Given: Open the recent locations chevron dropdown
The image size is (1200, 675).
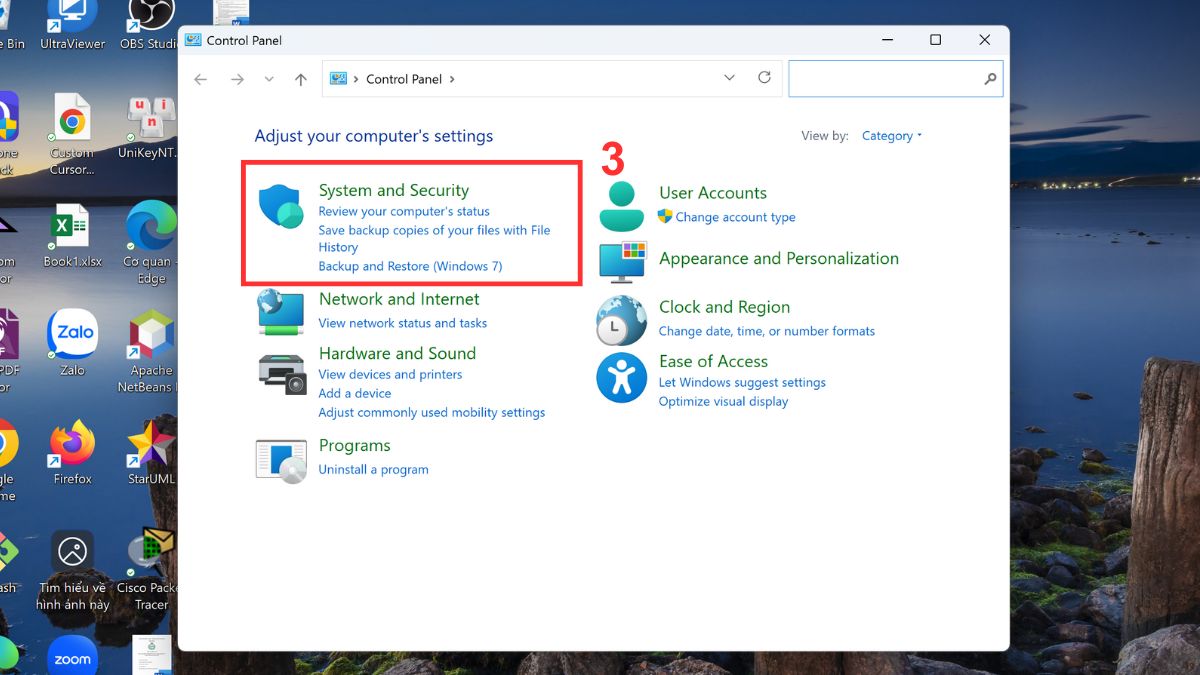Looking at the screenshot, I should coord(269,79).
